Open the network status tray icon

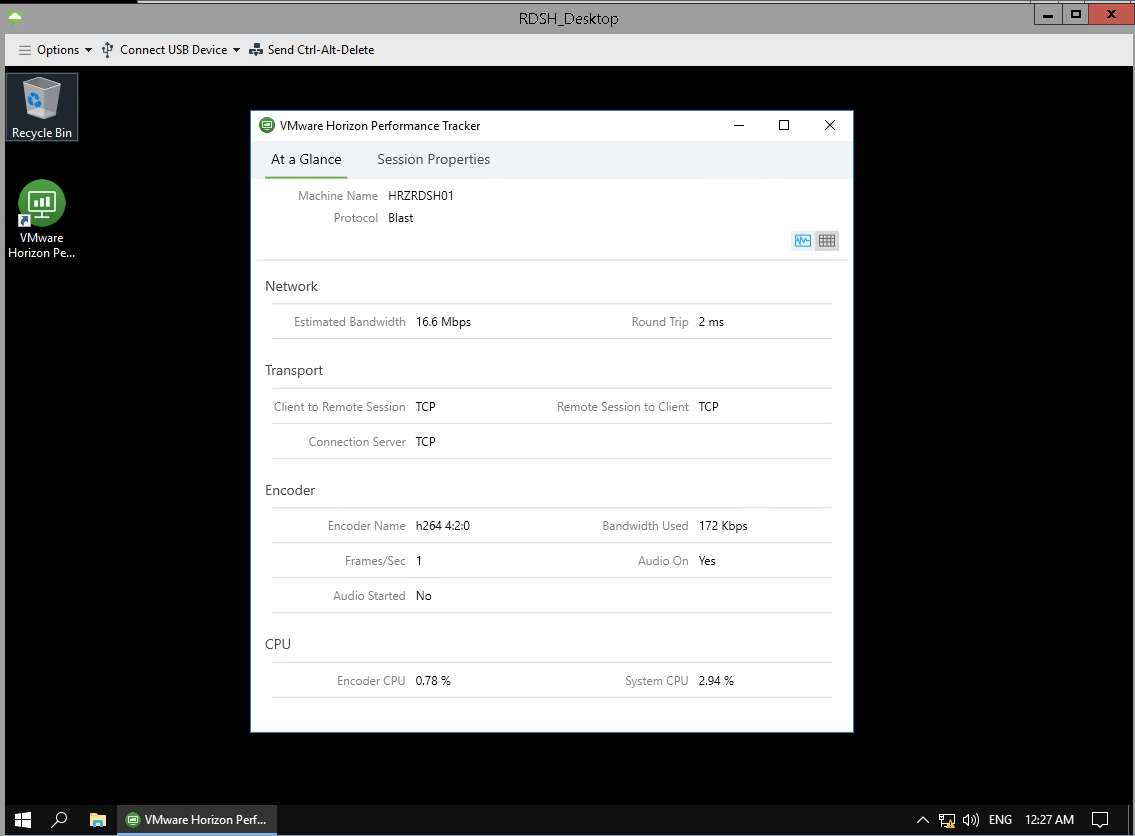(x=946, y=819)
